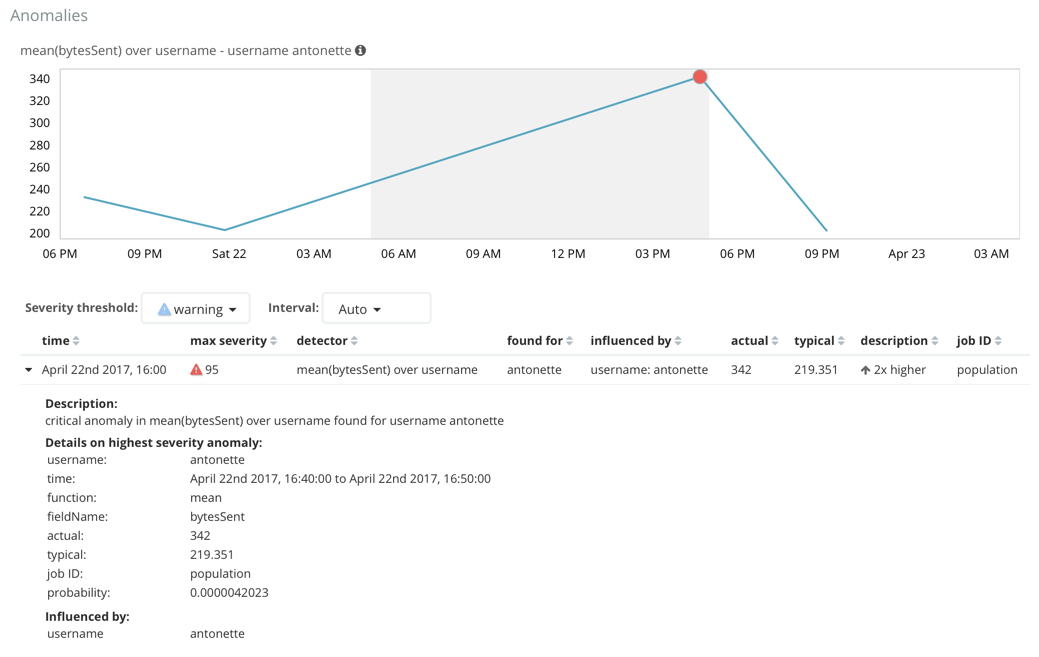
Task: Sort by job ID column
Action: coord(998,341)
